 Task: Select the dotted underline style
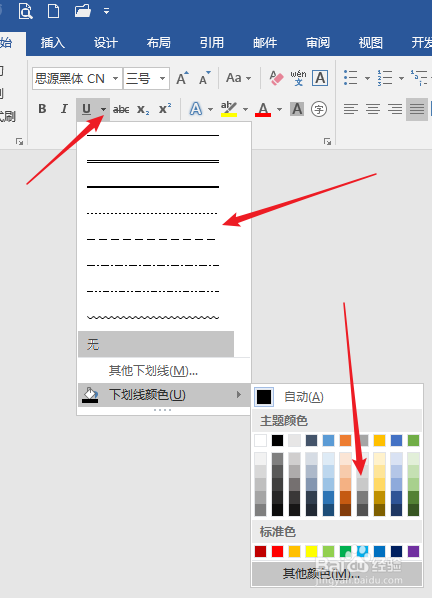(153, 213)
